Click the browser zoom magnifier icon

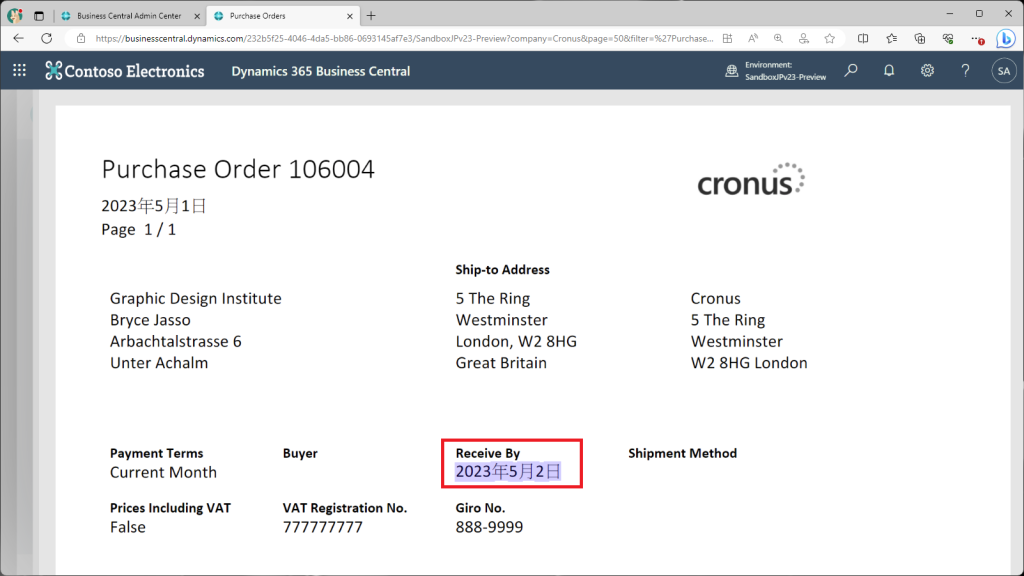pyautogui.click(x=778, y=39)
